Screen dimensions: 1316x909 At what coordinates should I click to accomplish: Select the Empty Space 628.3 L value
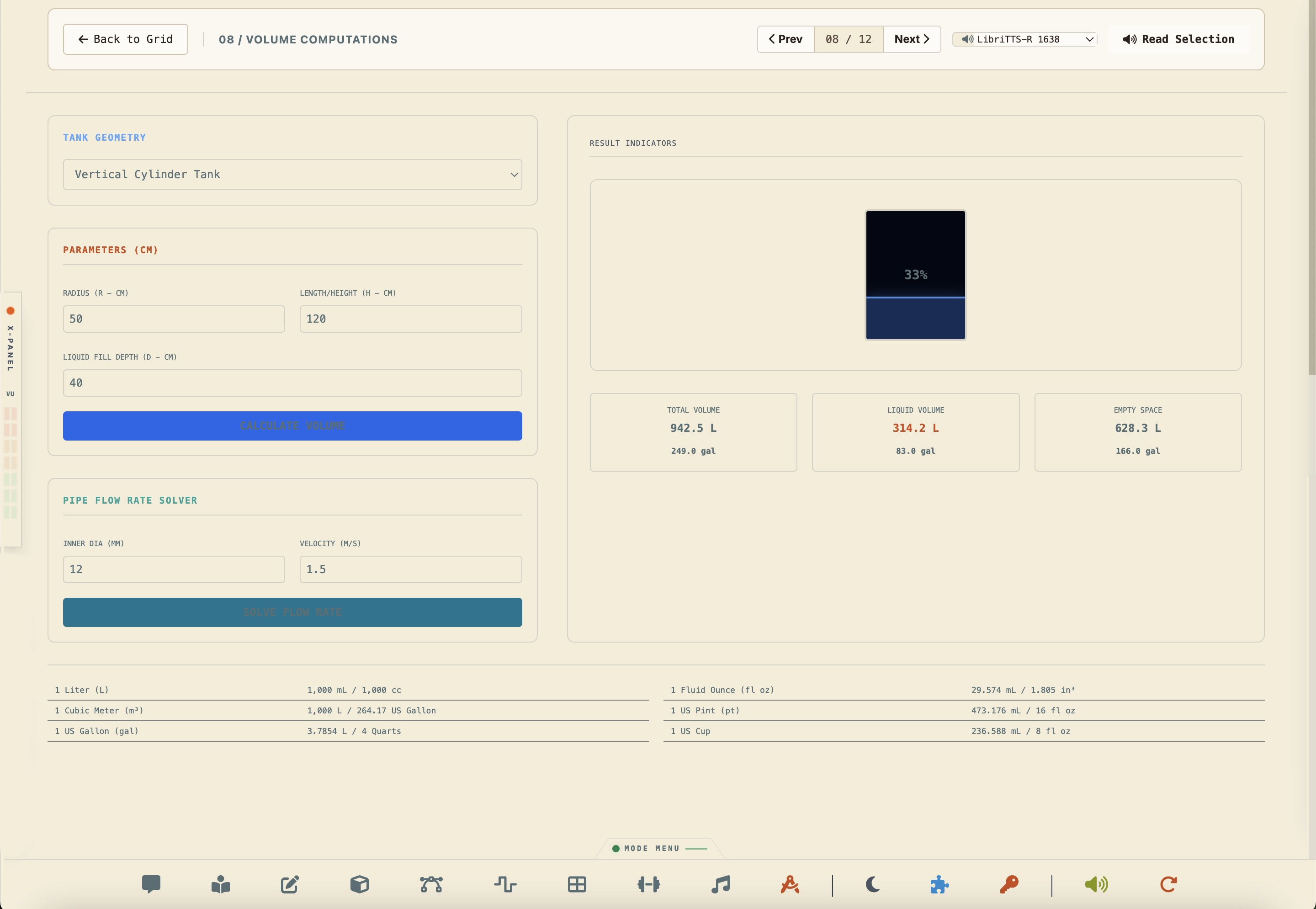coord(1138,428)
